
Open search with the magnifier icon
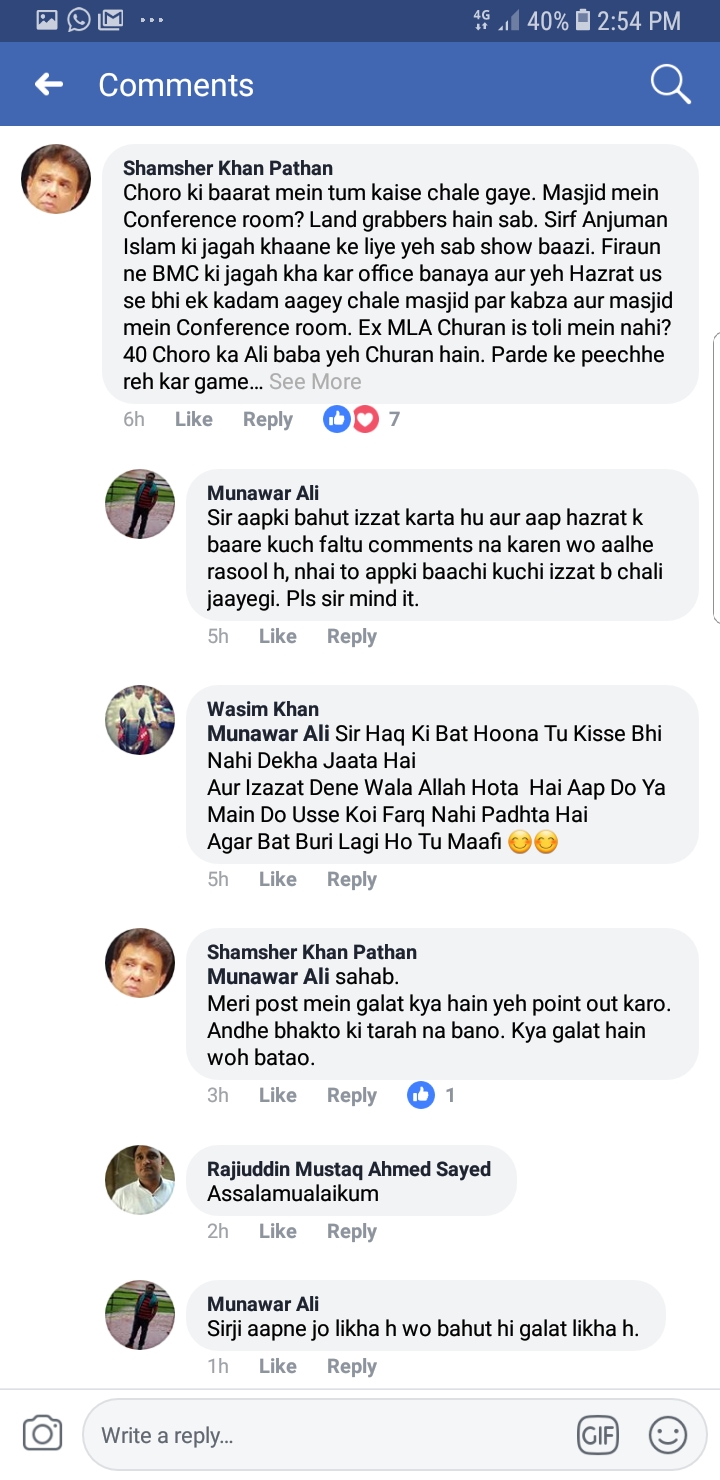670,85
